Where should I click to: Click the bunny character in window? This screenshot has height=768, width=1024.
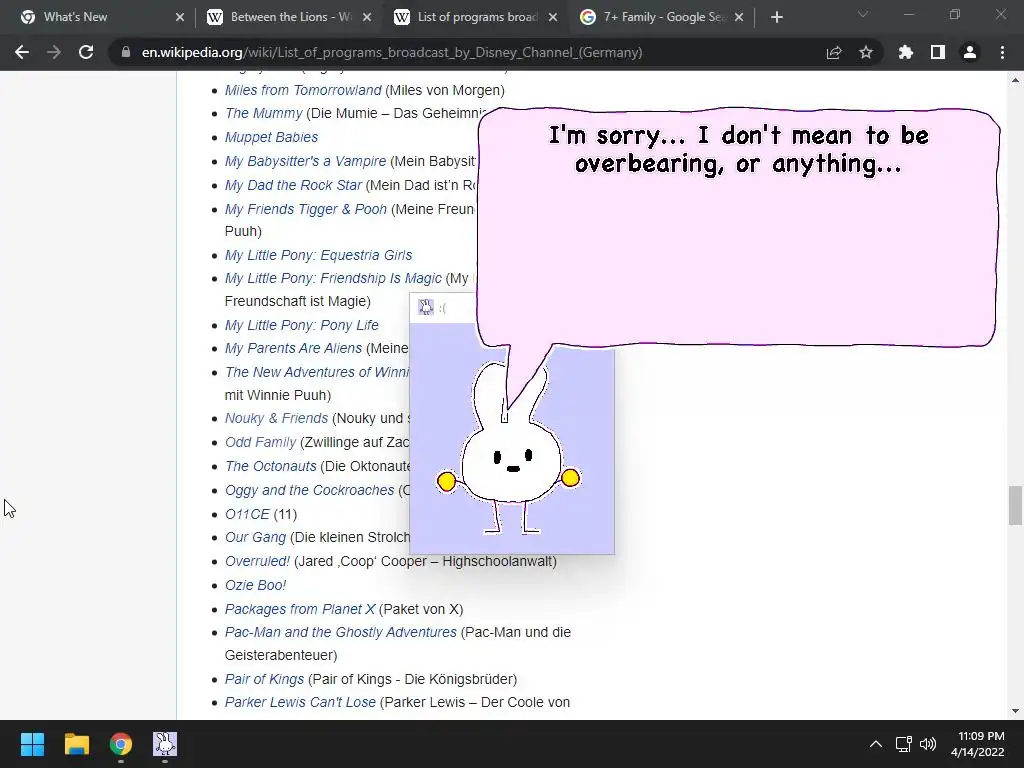(509, 451)
